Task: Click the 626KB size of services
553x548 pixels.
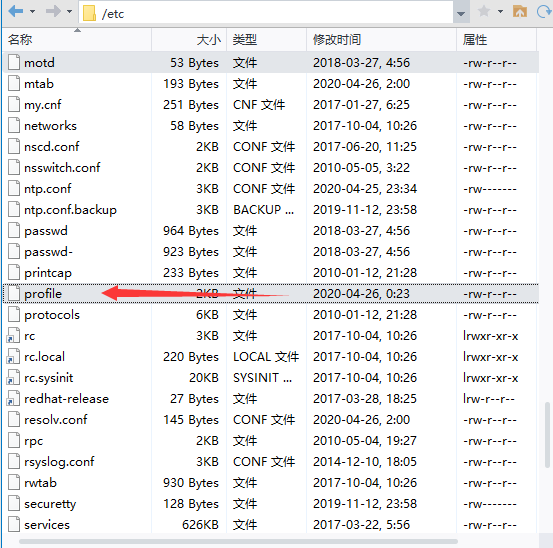Action: point(200,524)
